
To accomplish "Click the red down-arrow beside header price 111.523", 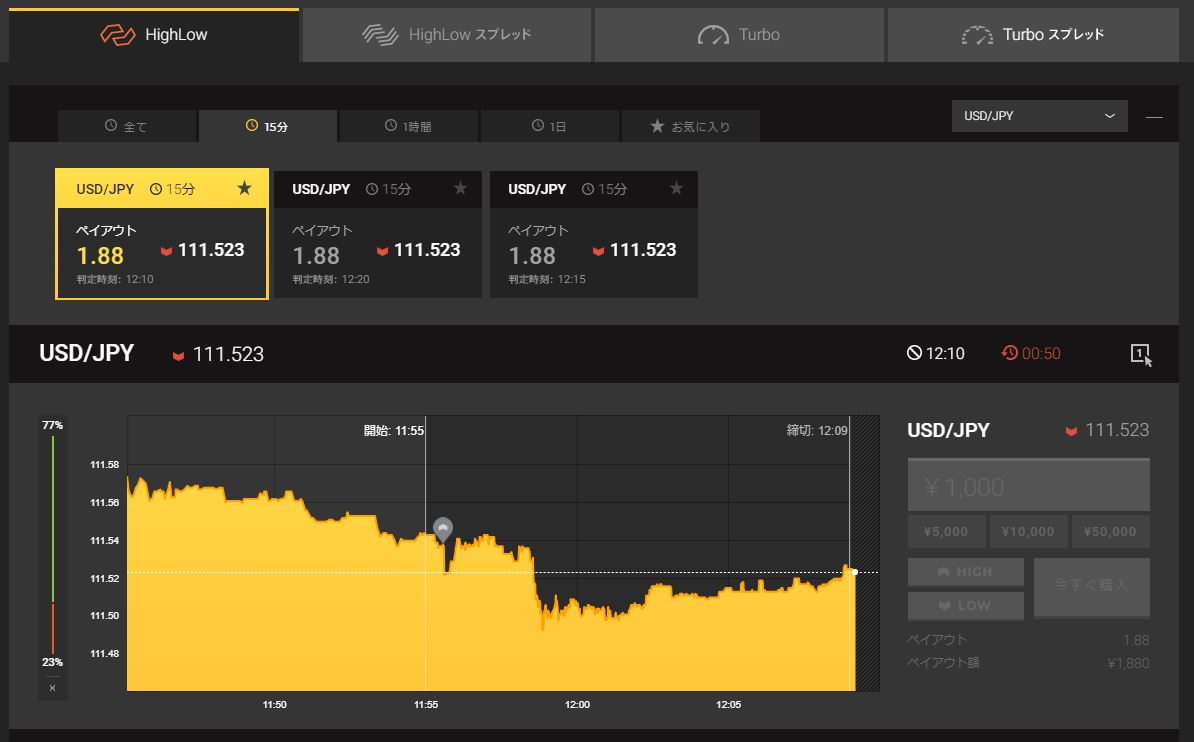I will coord(178,356).
